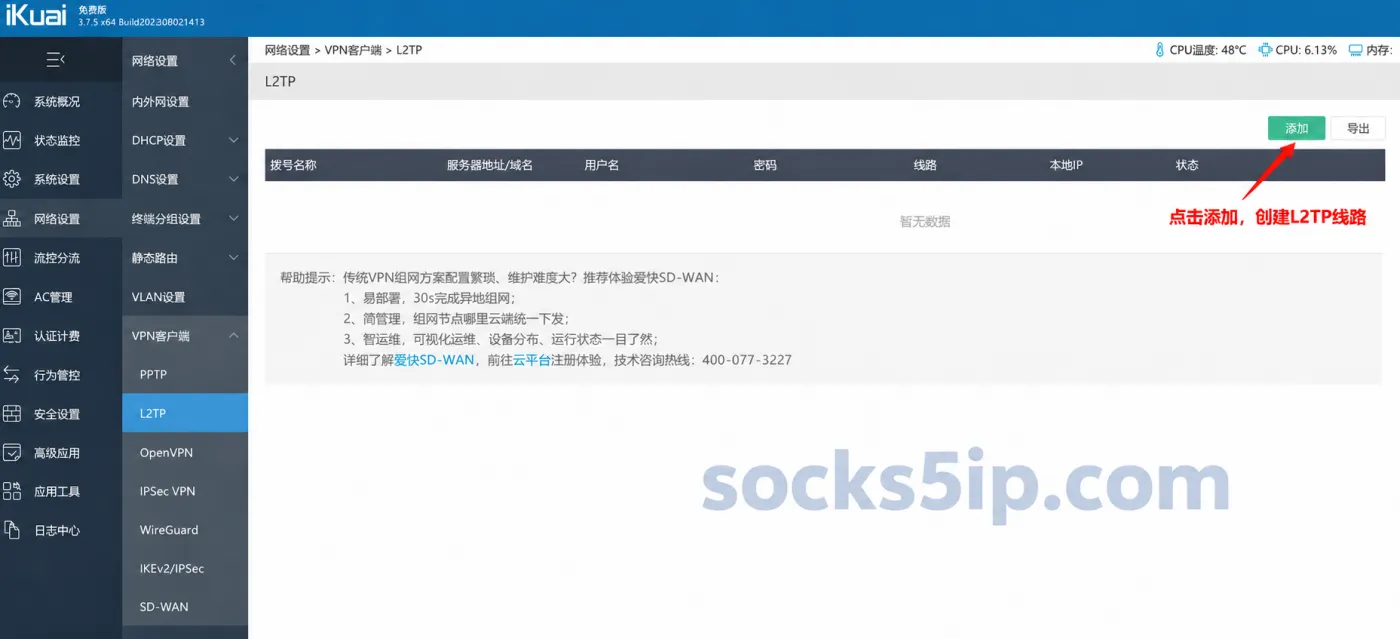Expand the 终端分组设置 submenu
1400x639 pixels.
point(233,218)
